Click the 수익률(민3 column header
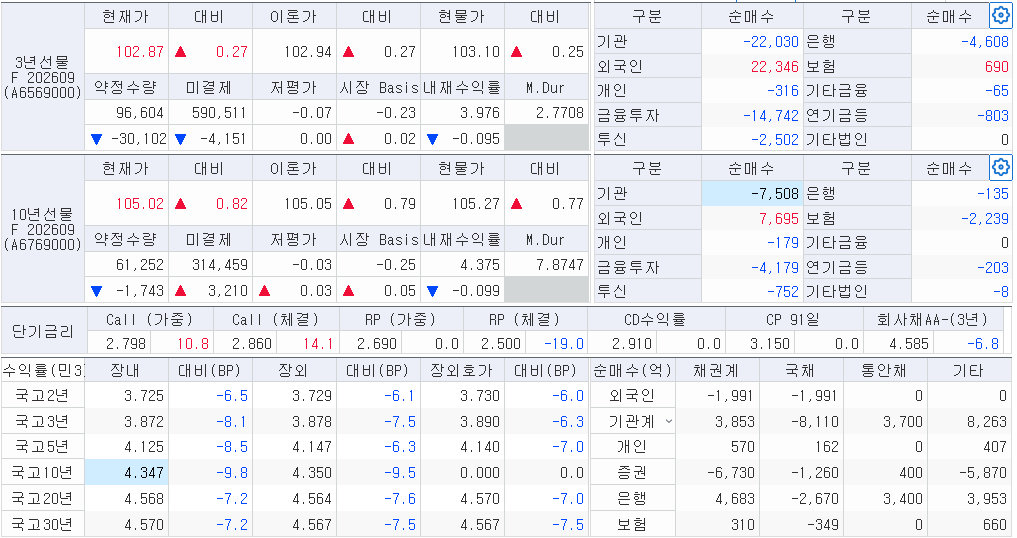 (43, 371)
